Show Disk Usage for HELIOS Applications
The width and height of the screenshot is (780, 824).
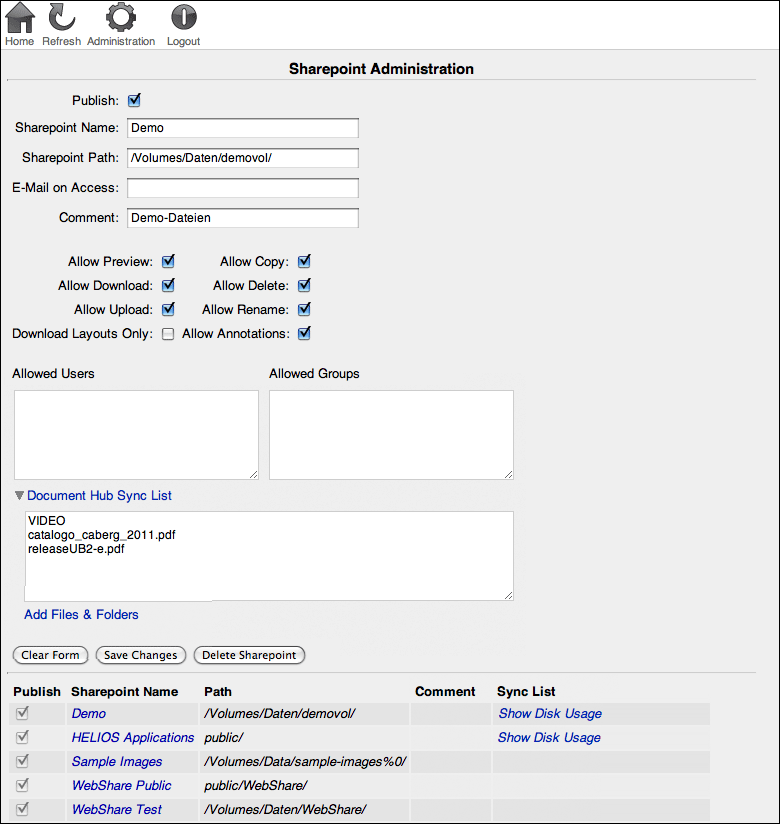click(549, 738)
